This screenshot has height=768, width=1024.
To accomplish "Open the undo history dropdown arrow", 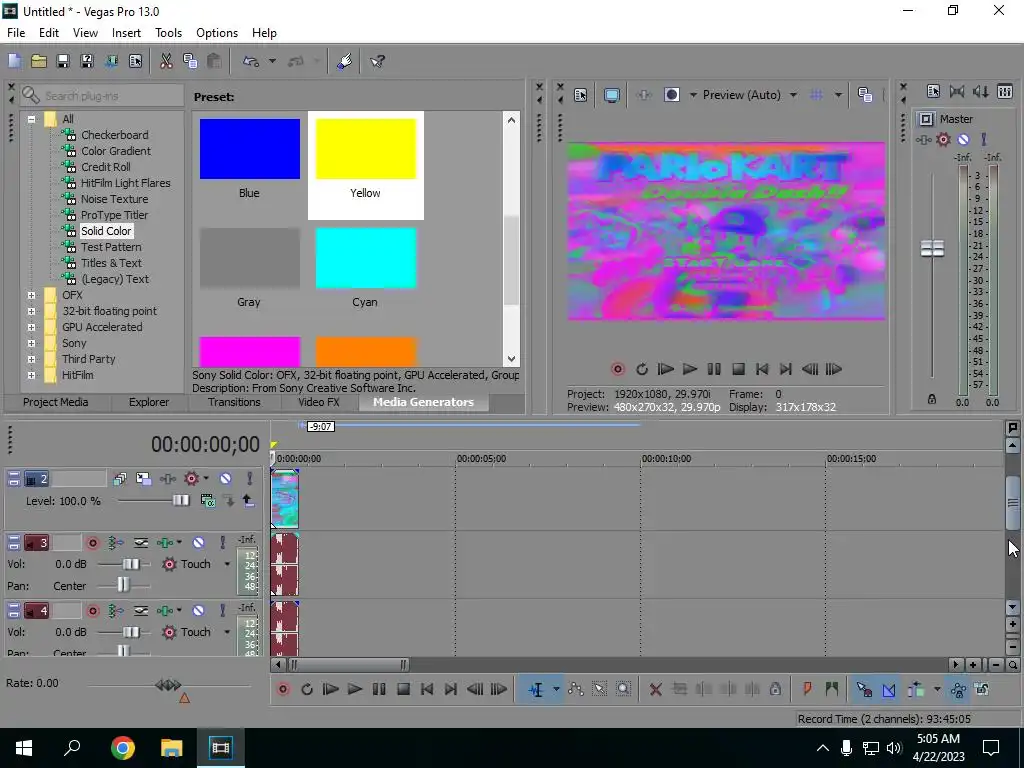I will pos(272,61).
